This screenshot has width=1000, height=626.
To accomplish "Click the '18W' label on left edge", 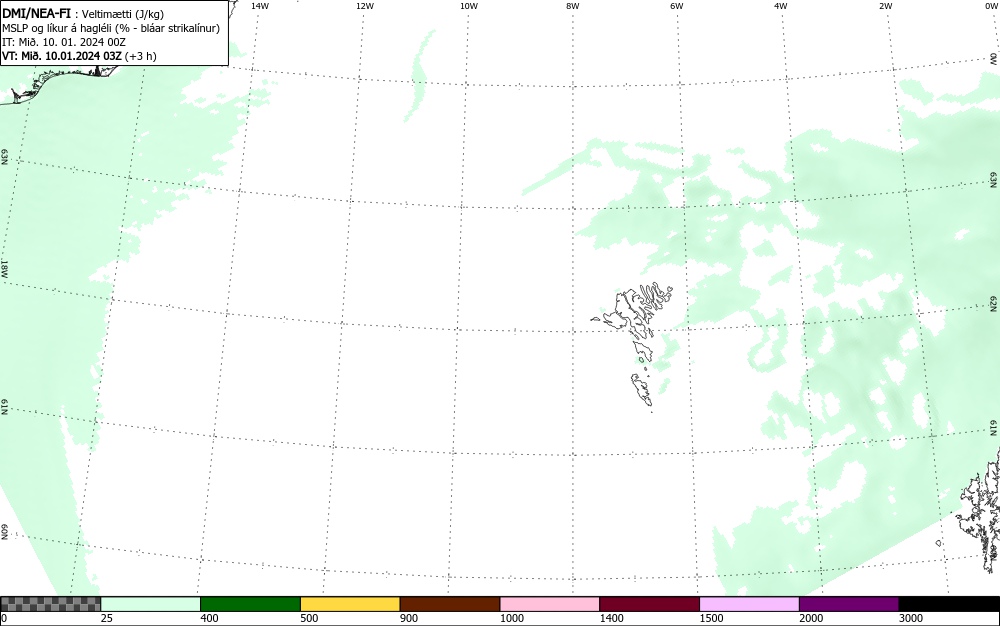I will click(x=4, y=268).
